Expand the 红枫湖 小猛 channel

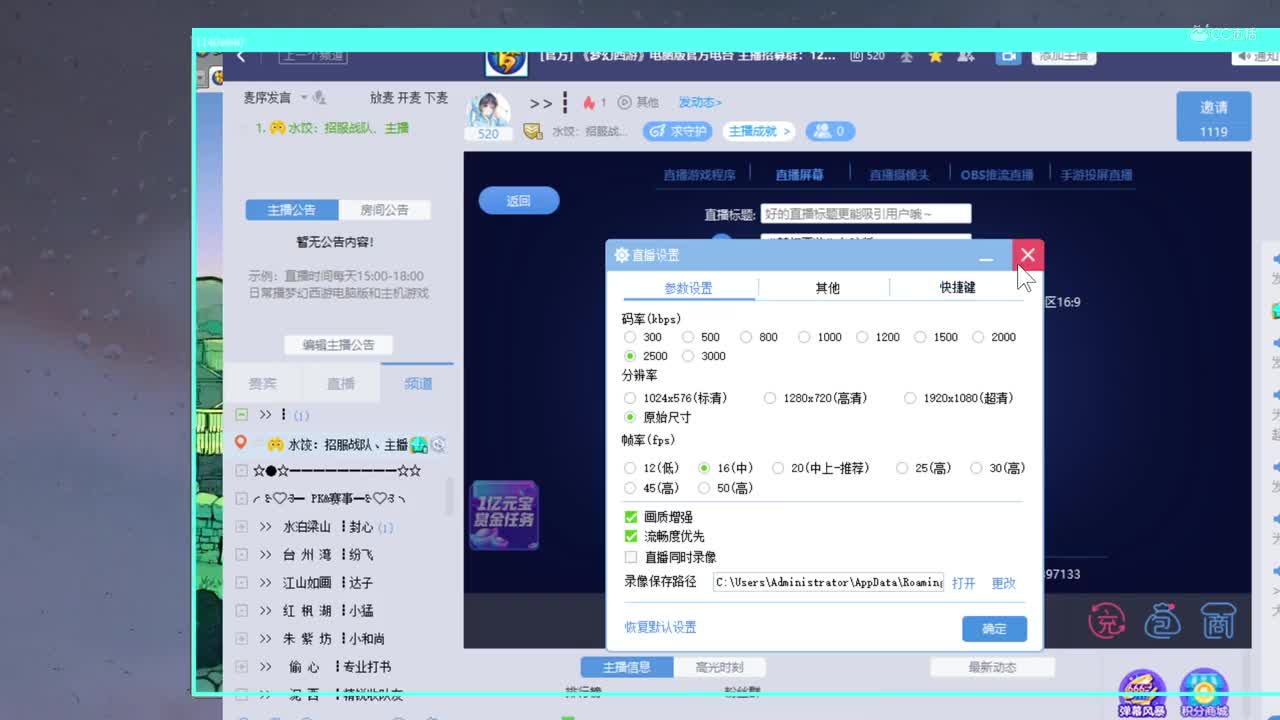point(241,610)
